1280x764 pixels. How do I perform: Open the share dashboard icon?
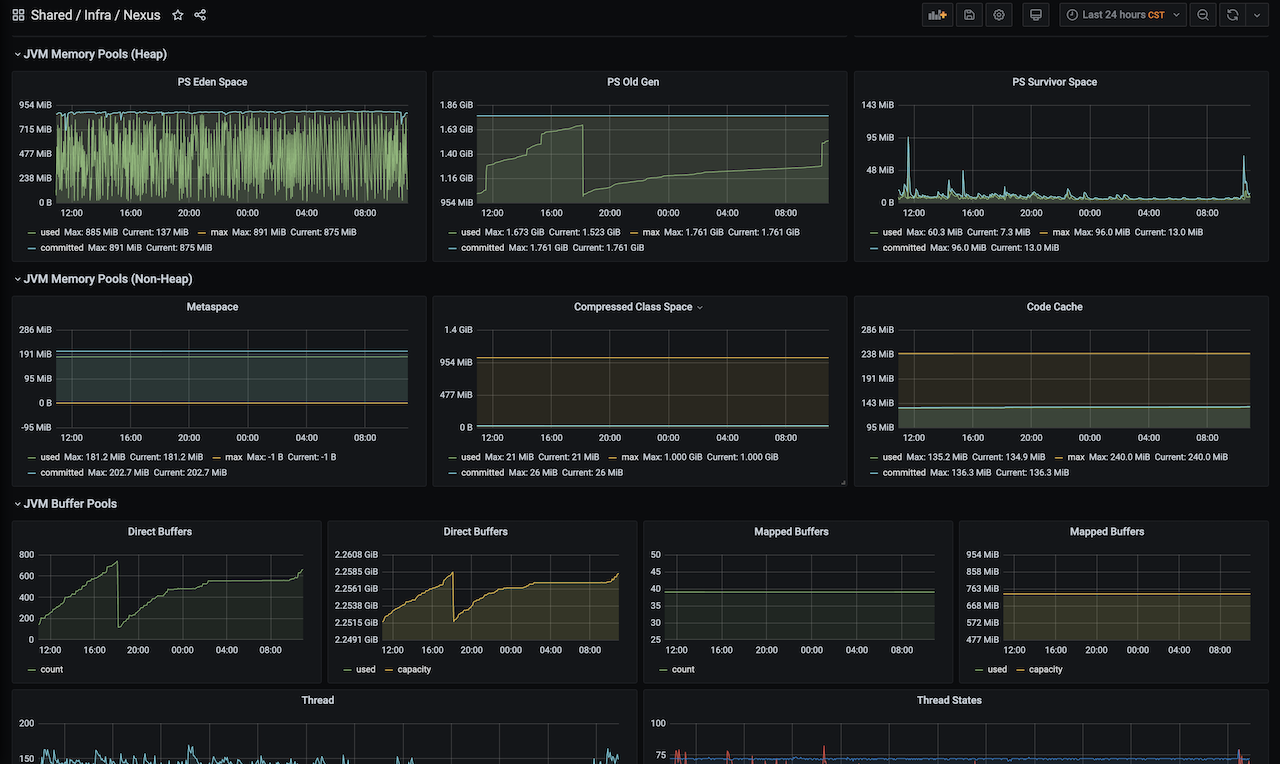200,15
